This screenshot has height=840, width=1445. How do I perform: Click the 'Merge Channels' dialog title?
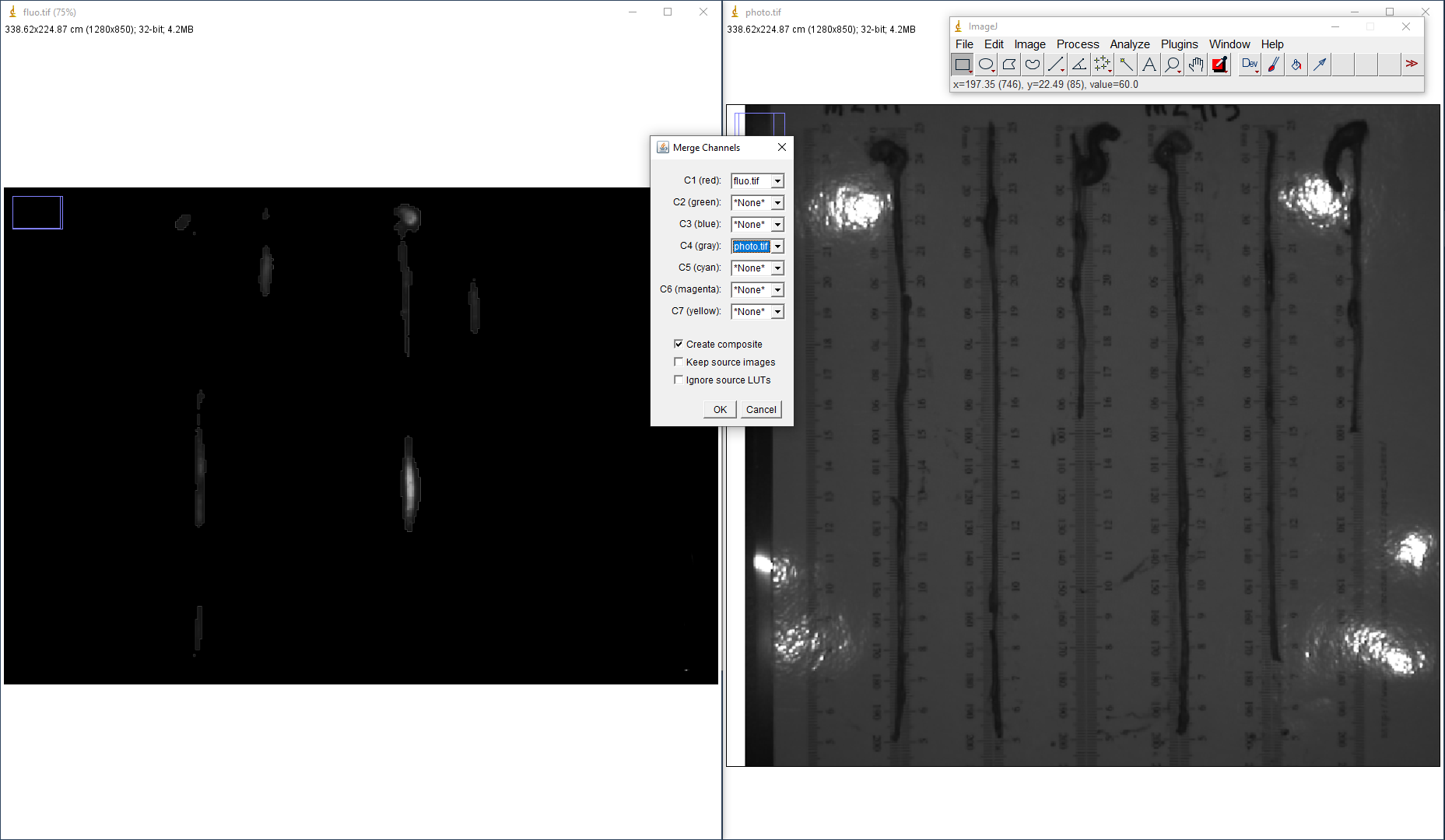[x=707, y=147]
